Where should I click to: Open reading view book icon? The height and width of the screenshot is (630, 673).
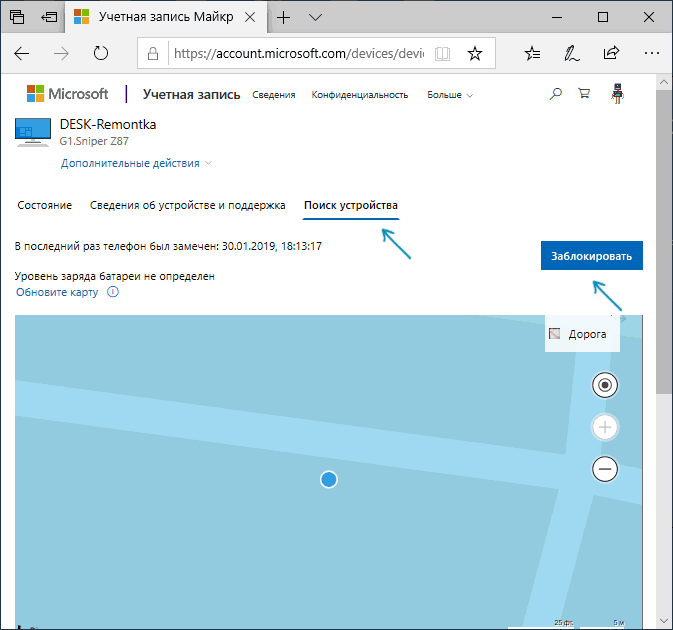tap(442, 54)
